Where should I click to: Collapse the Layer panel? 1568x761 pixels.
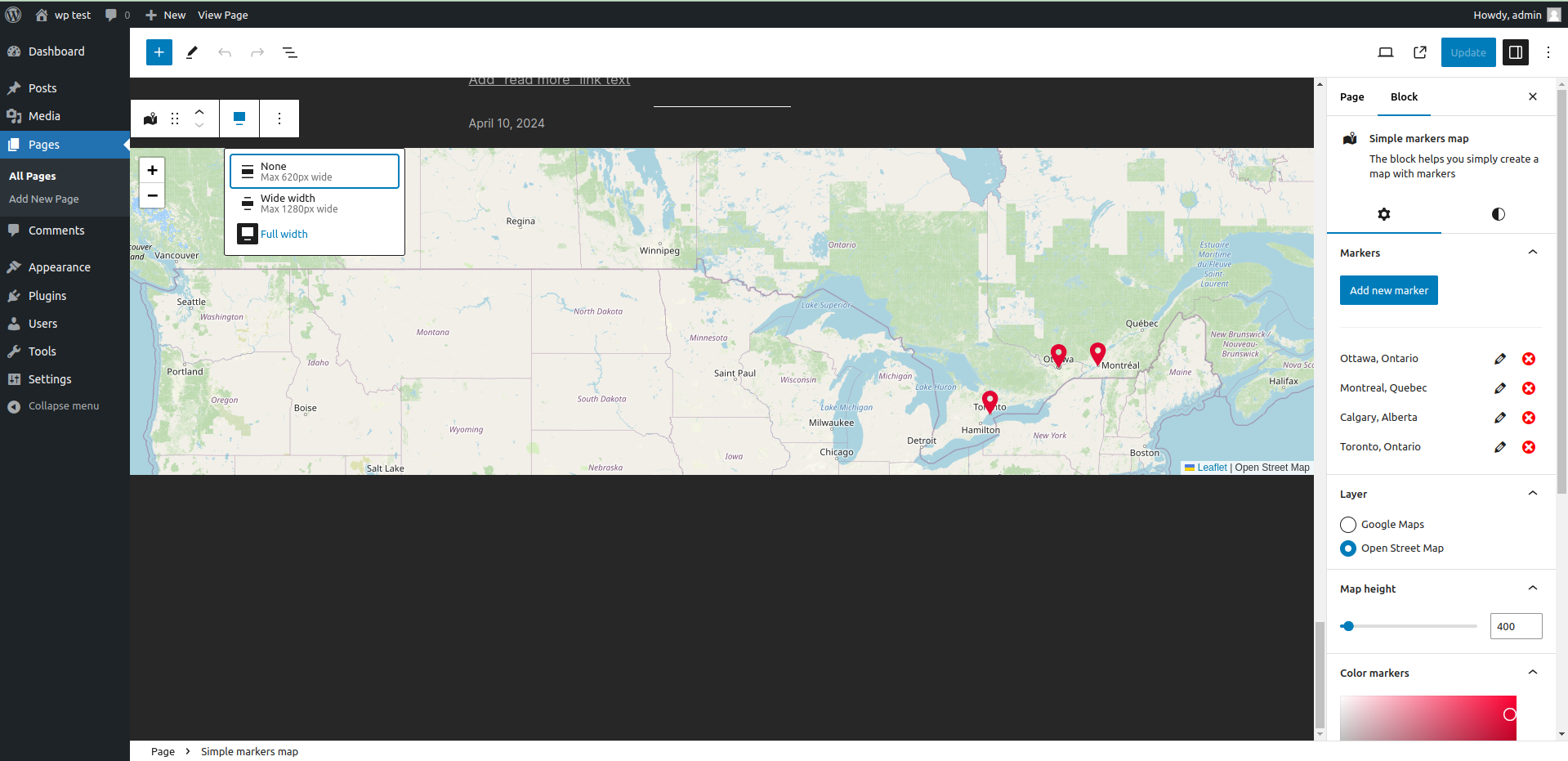1533,494
